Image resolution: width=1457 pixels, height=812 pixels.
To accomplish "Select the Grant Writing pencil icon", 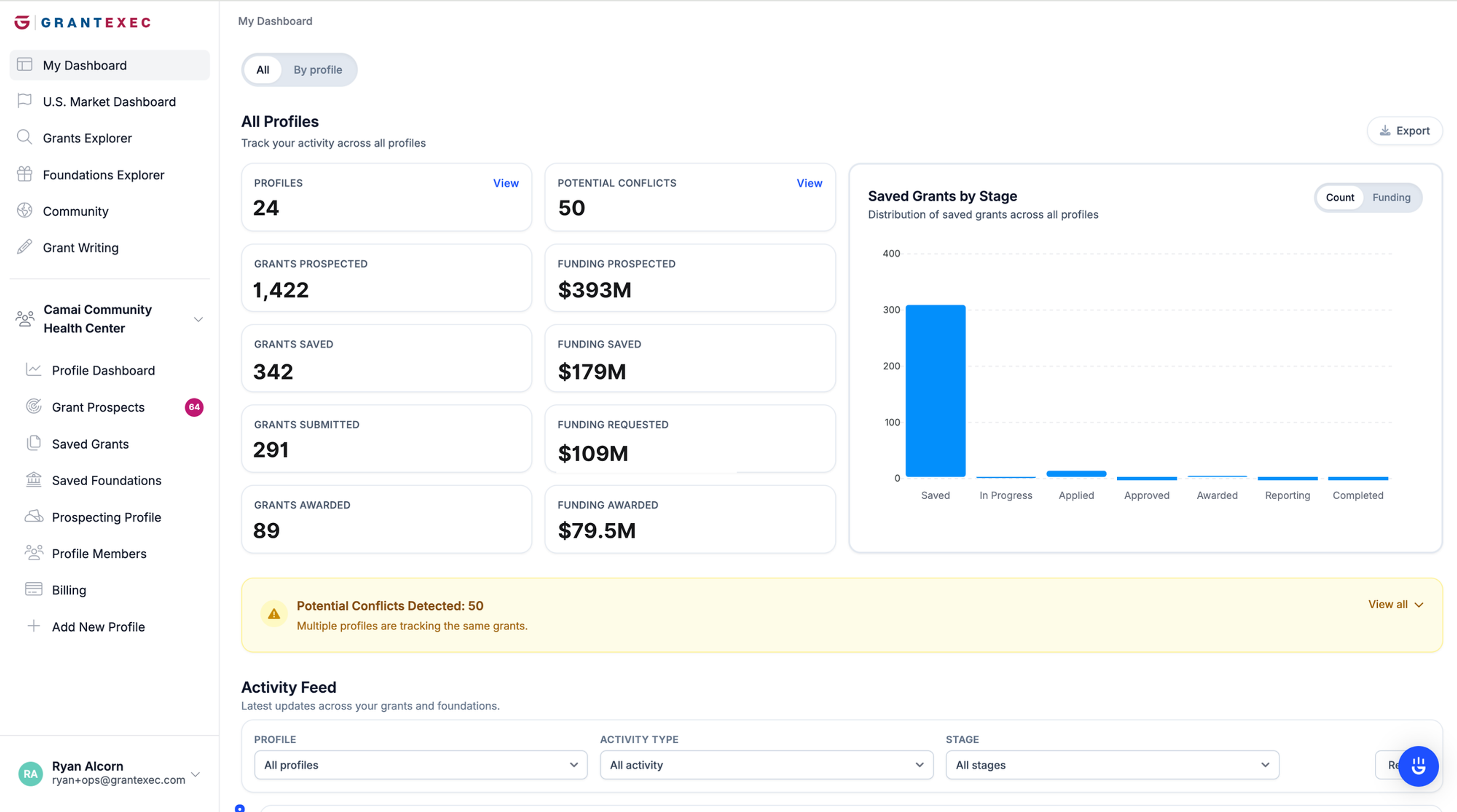I will pos(25,247).
